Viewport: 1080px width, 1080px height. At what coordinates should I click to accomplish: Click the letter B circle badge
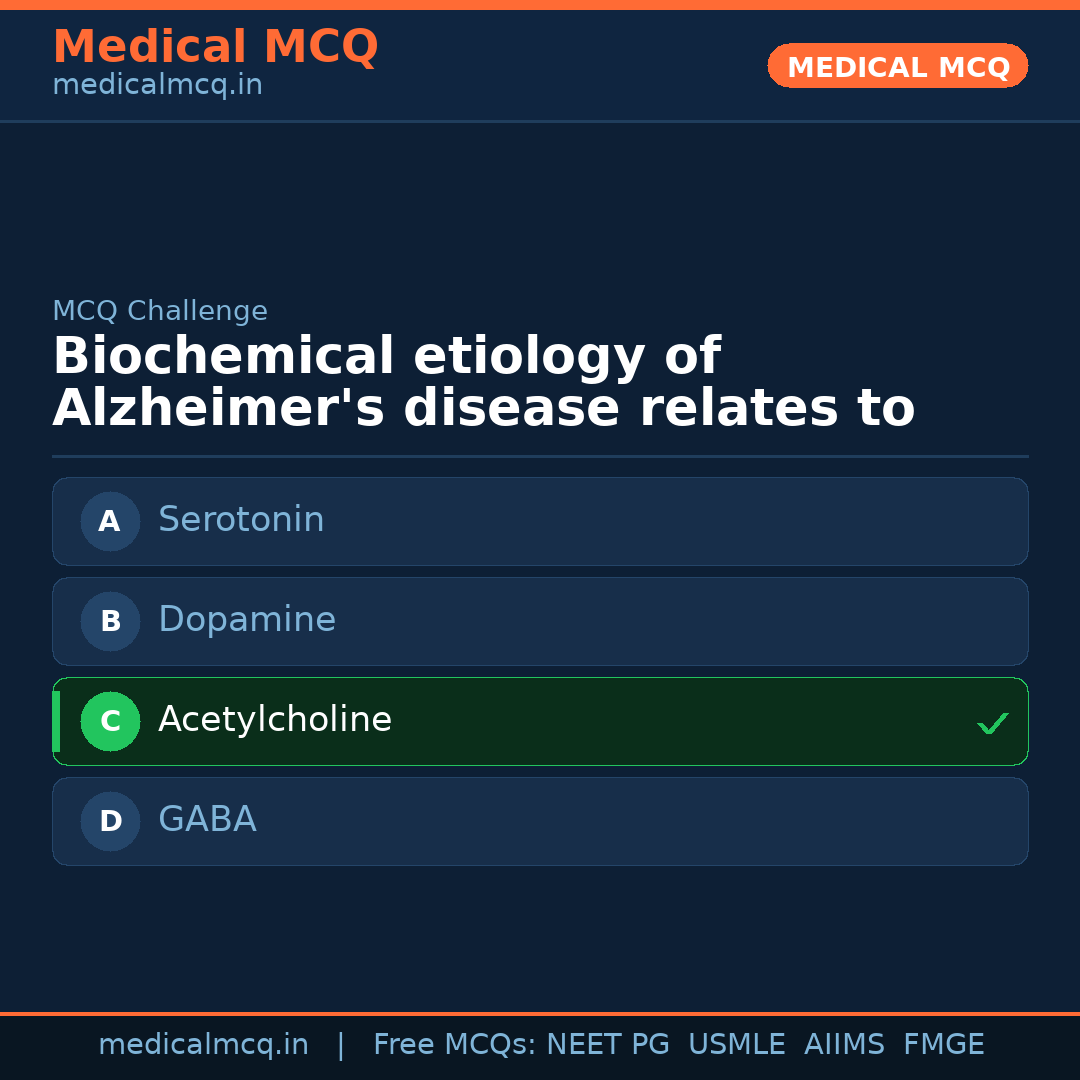110,621
